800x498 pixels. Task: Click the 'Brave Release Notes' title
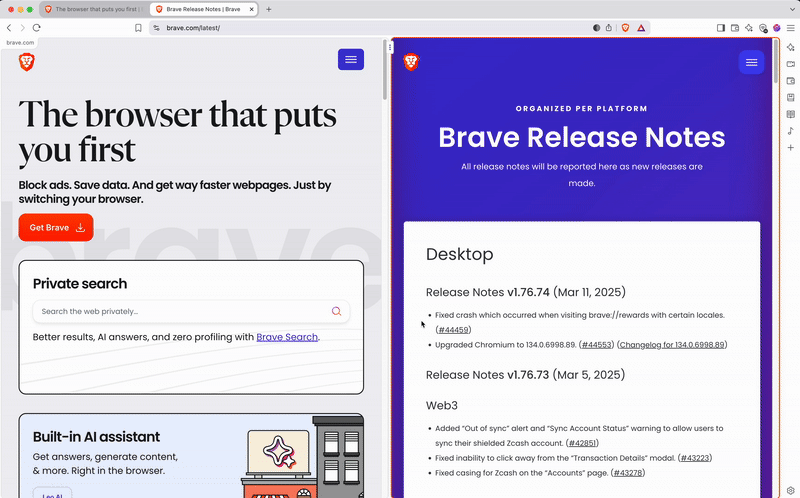[582, 137]
